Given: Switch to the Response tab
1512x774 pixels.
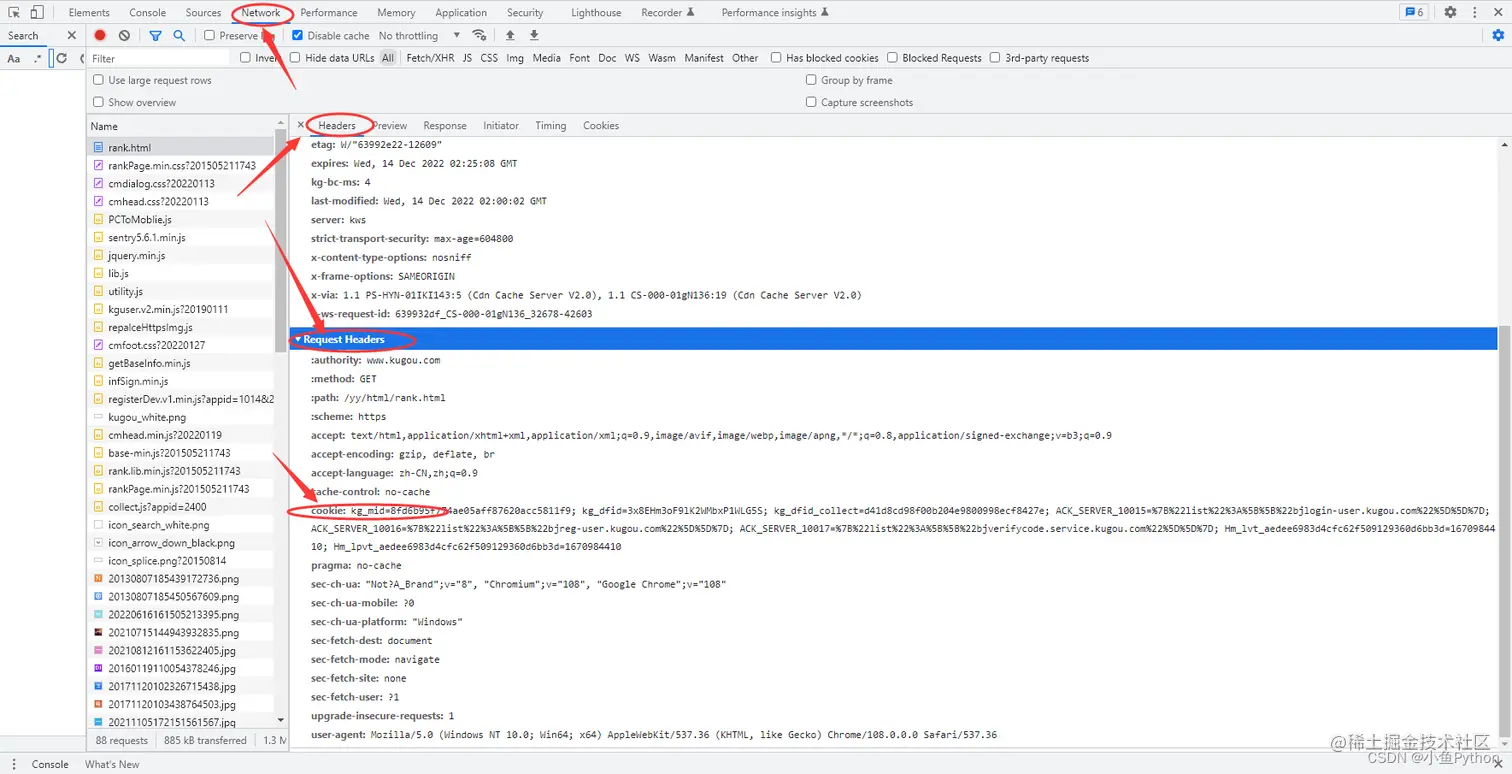Looking at the screenshot, I should (445, 125).
